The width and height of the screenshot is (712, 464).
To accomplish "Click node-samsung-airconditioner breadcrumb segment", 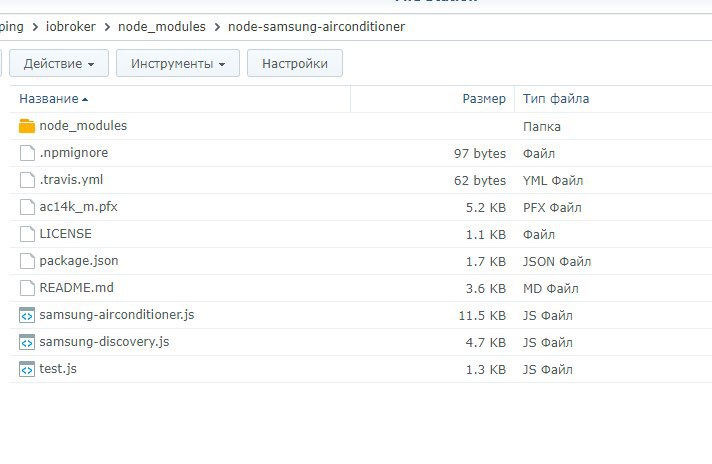I will point(316,27).
